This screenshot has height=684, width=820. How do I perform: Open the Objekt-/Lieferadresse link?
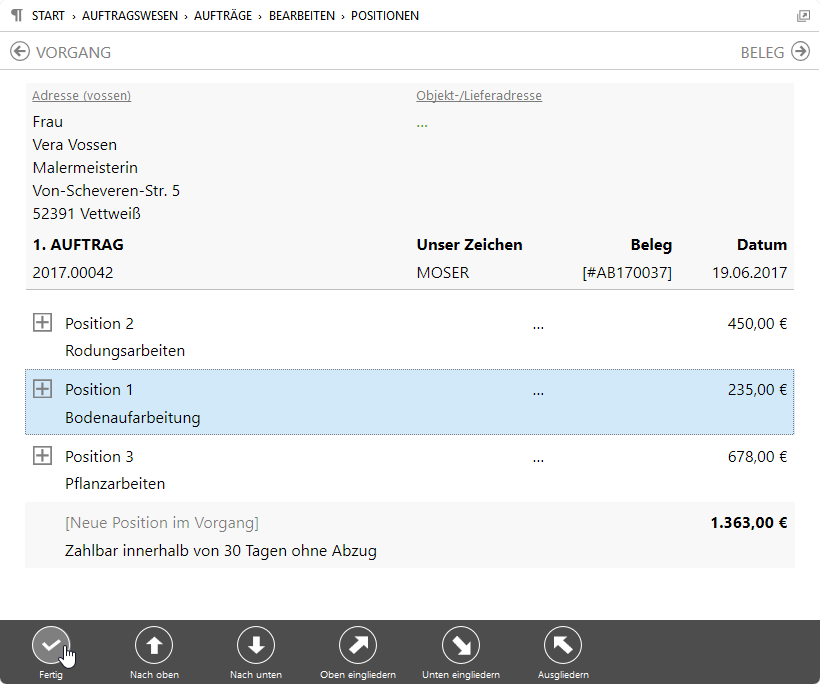pos(479,96)
